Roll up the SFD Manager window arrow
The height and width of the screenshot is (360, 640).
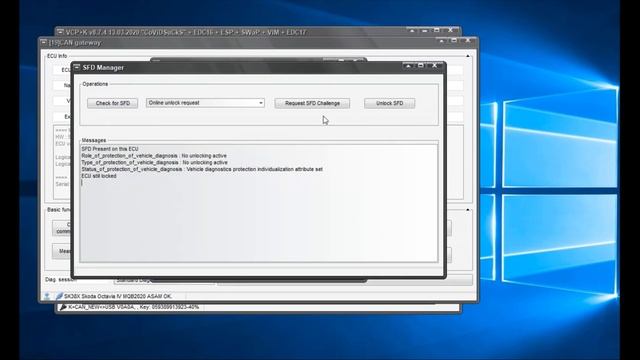[408, 66]
